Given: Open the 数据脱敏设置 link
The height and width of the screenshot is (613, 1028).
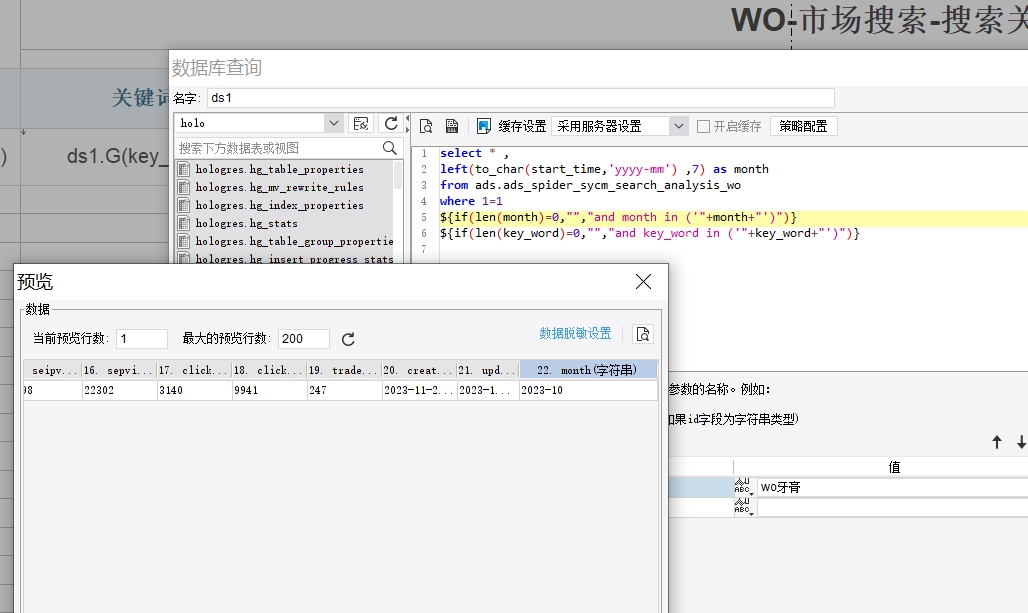Looking at the screenshot, I should click(575, 334).
